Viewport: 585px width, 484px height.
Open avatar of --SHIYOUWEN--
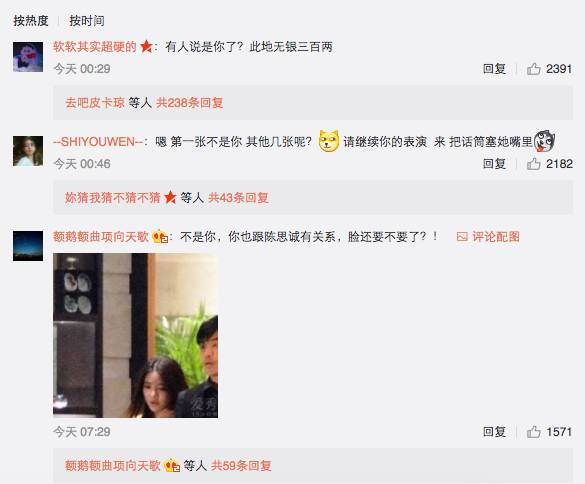coord(28,151)
